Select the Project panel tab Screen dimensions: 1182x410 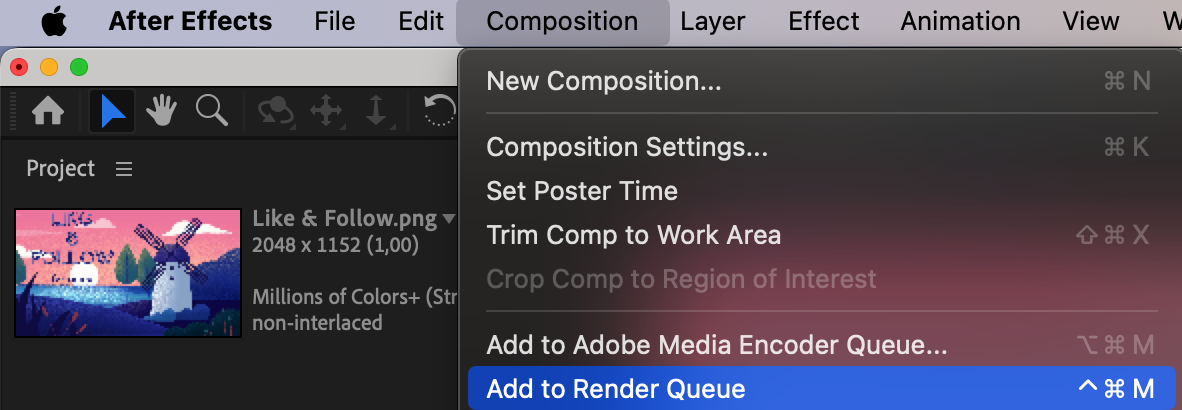pyautogui.click(x=61, y=169)
